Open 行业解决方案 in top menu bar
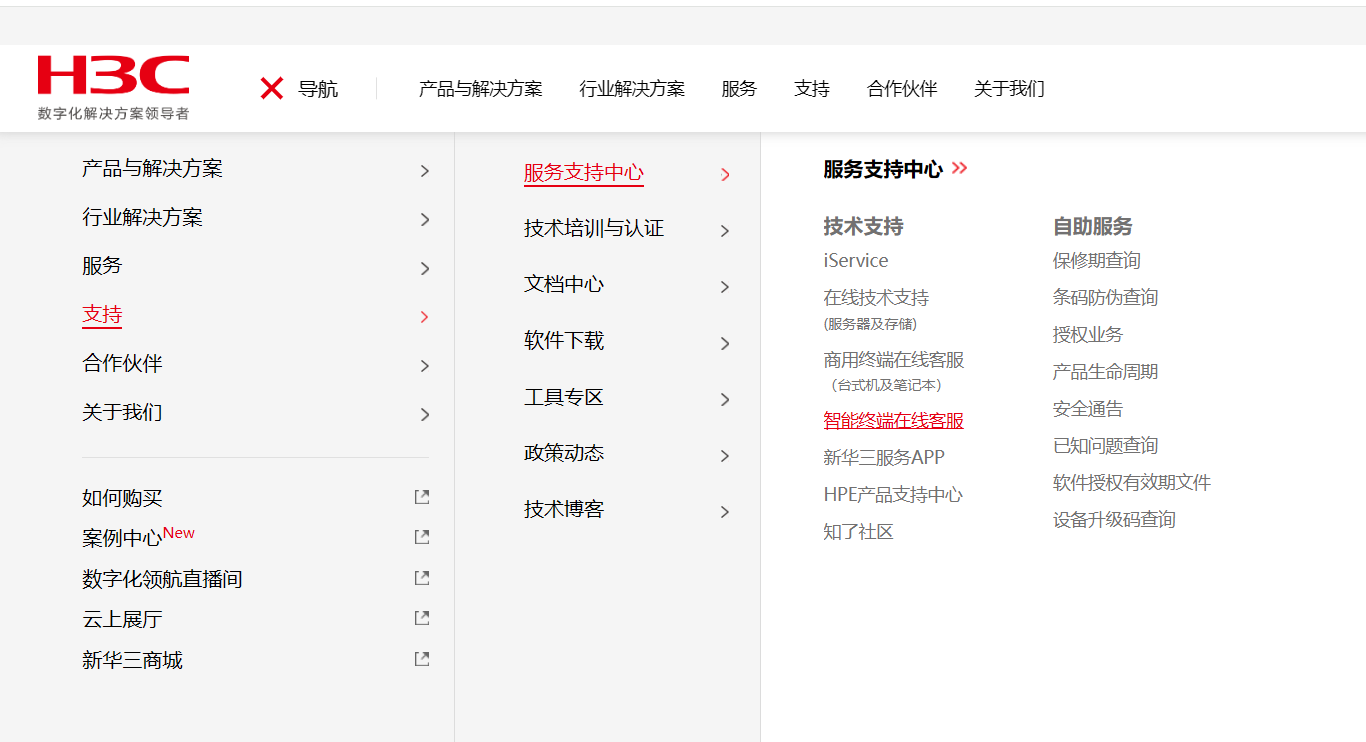This screenshot has height=742, width=1366. coord(632,89)
